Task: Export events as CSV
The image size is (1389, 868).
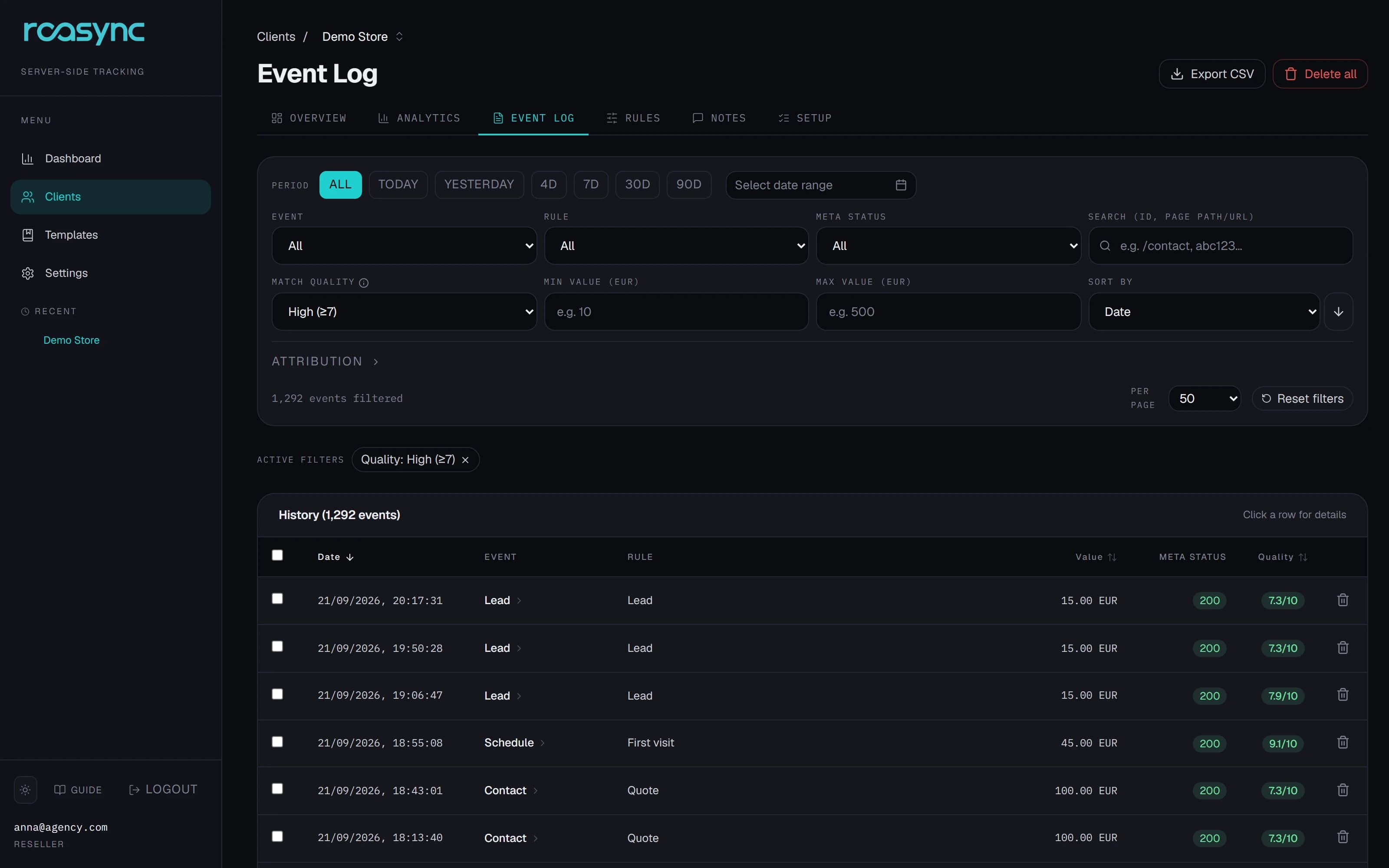Action: 1211,74
